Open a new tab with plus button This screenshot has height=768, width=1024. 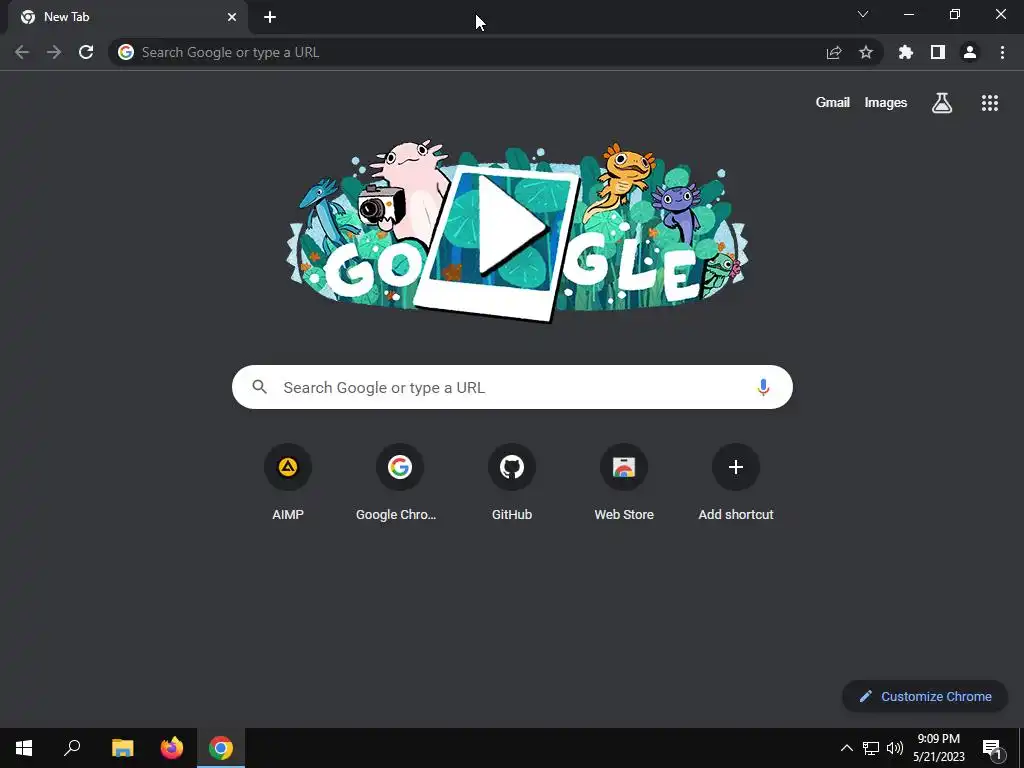(270, 17)
